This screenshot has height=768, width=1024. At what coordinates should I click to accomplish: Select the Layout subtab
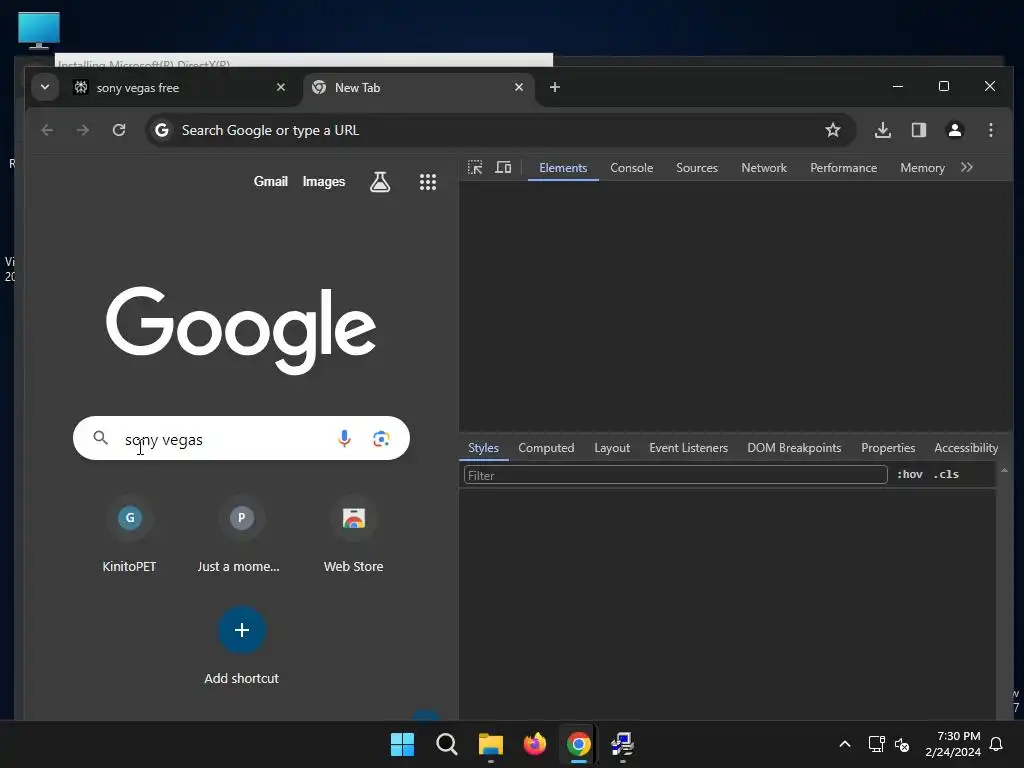pos(612,448)
